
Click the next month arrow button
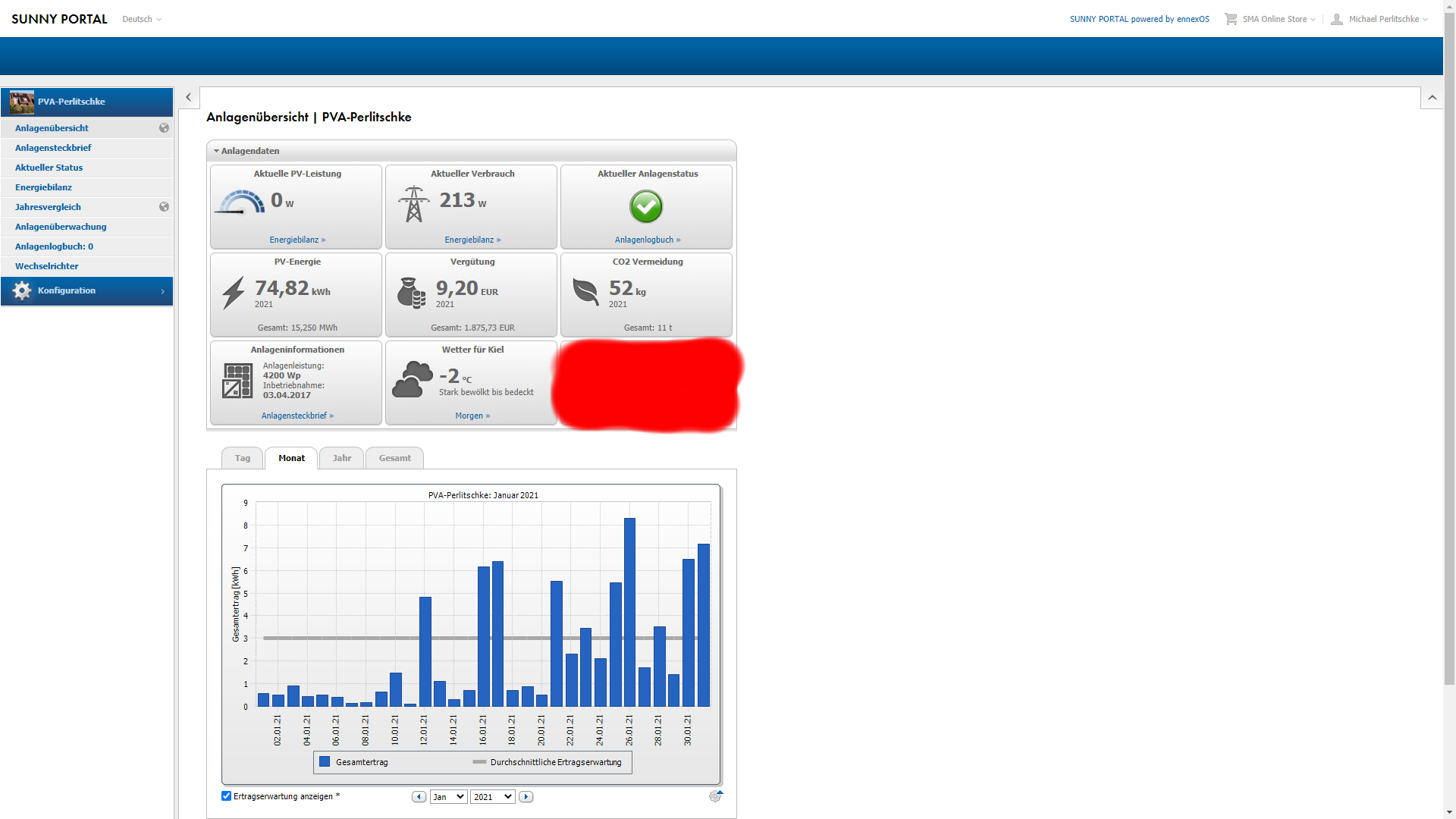coord(526,797)
